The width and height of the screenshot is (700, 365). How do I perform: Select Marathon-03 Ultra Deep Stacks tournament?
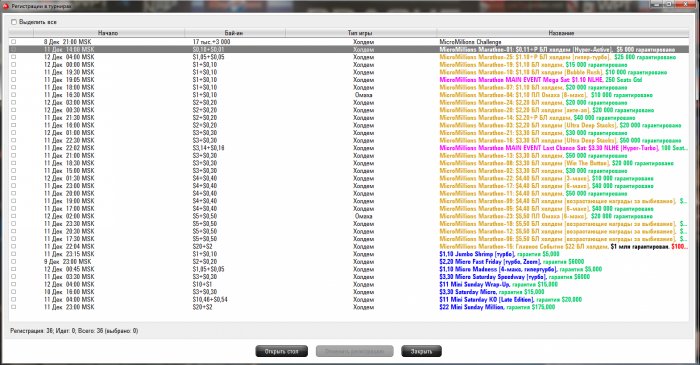tap(560, 125)
